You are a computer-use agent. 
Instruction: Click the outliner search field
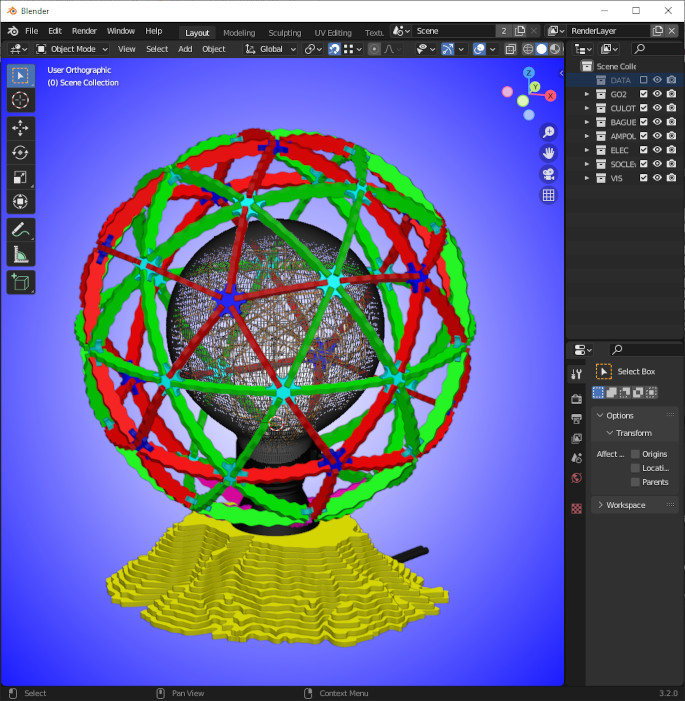tap(656, 49)
